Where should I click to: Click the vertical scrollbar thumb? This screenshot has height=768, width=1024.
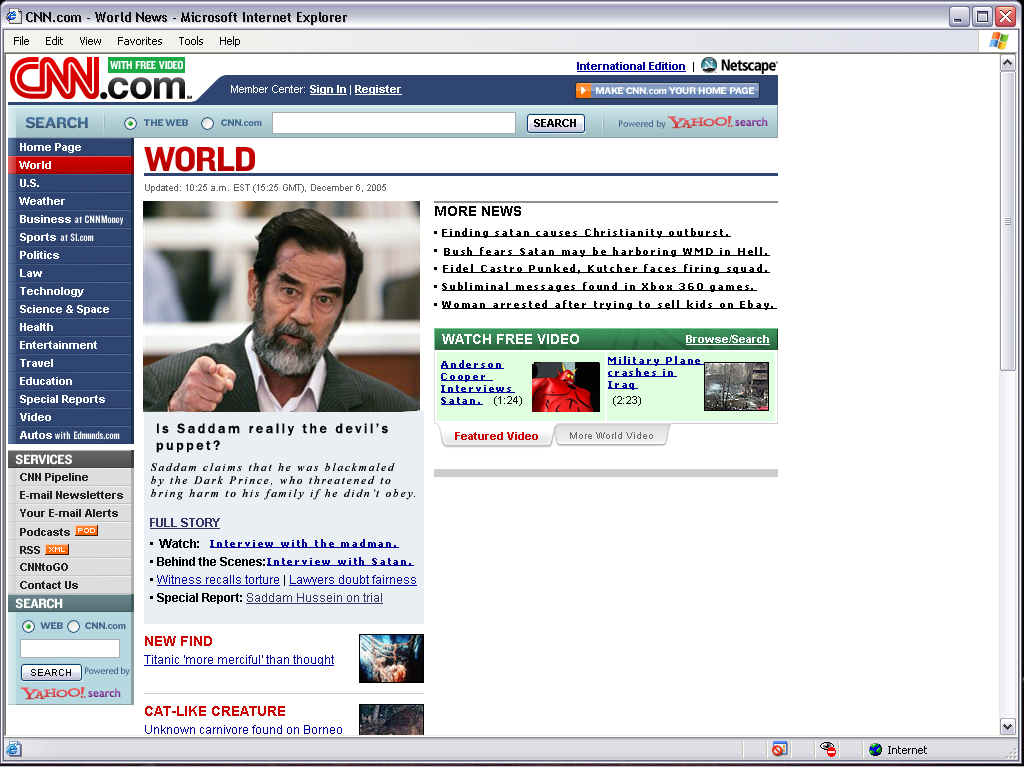1007,221
